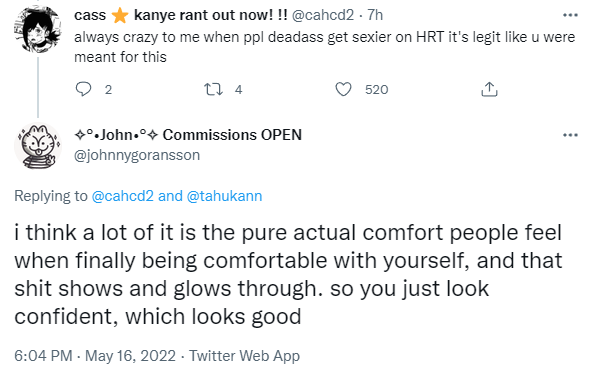
Task: Click the retweet count showing 4
Action: pos(238,90)
